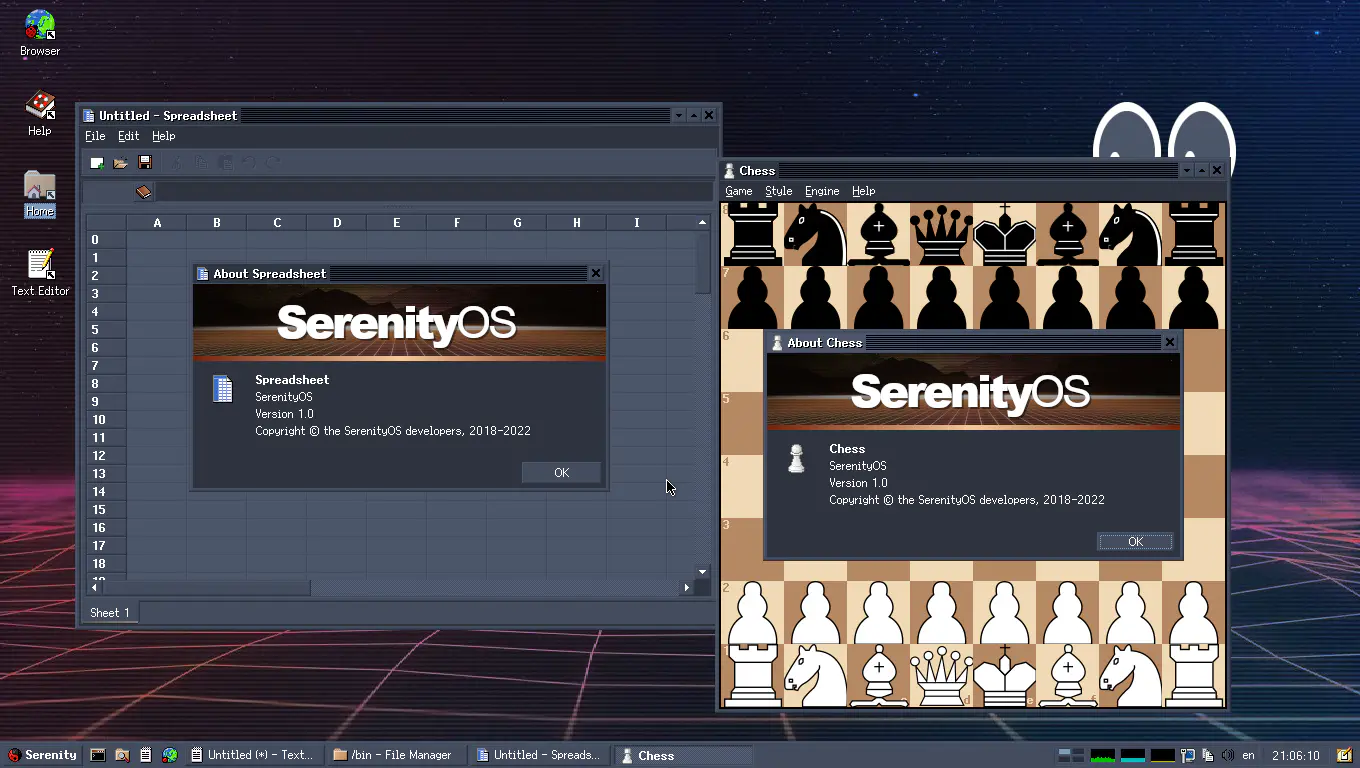Image resolution: width=1360 pixels, height=768 pixels.
Task: Open the functions help book icon
Action: point(144,192)
